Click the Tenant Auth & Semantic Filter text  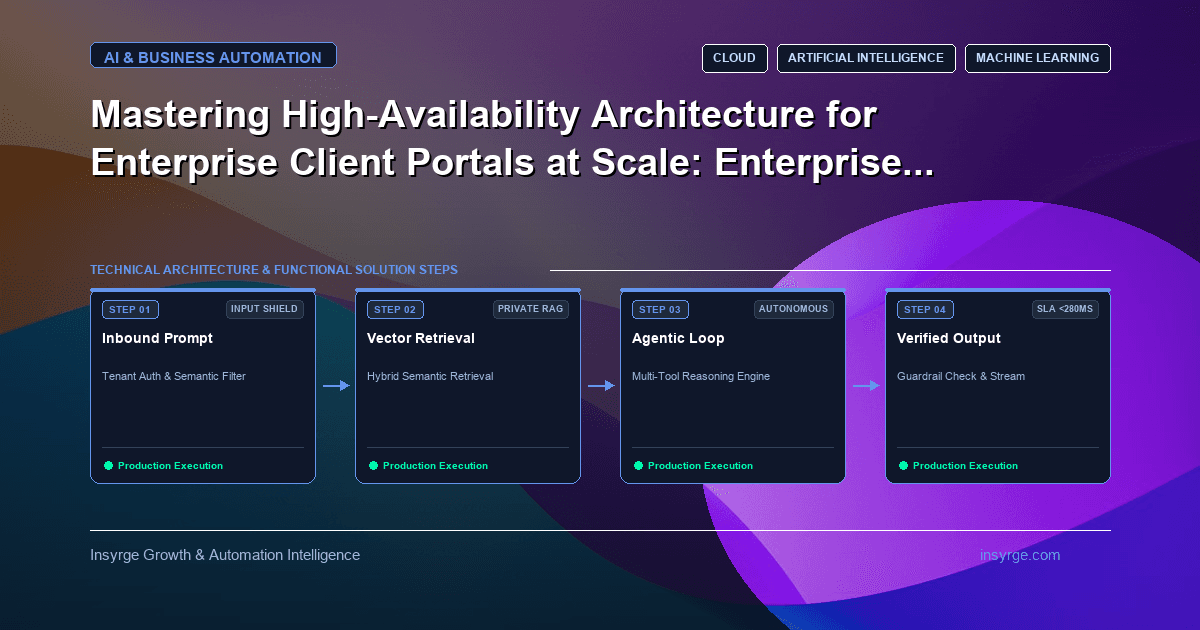click(174, 376)
